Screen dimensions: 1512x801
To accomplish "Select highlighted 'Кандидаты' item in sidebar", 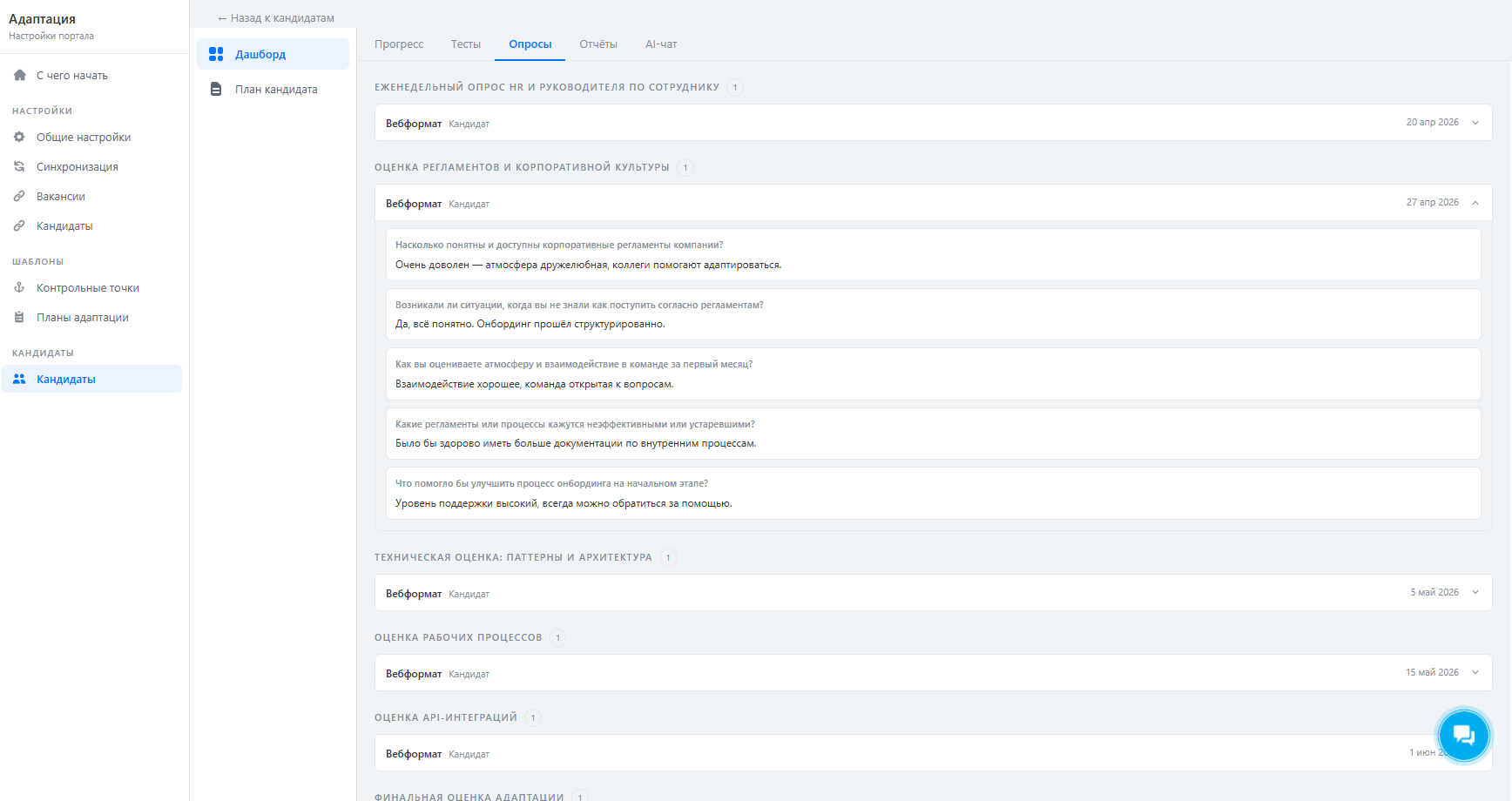I will click(x=66, y=380).
